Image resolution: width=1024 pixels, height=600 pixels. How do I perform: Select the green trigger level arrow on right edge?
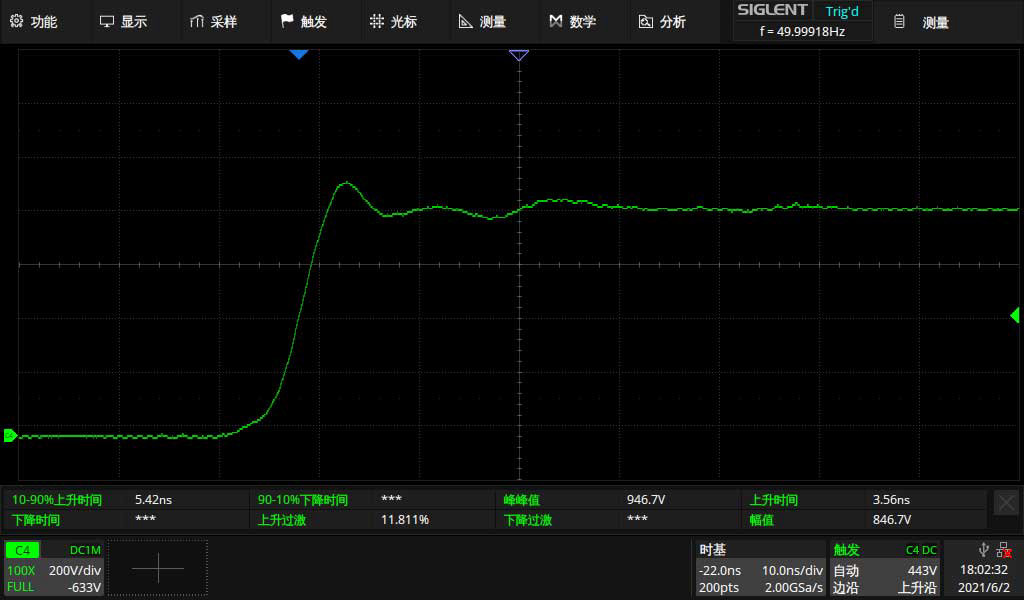tap(1014, 315)
